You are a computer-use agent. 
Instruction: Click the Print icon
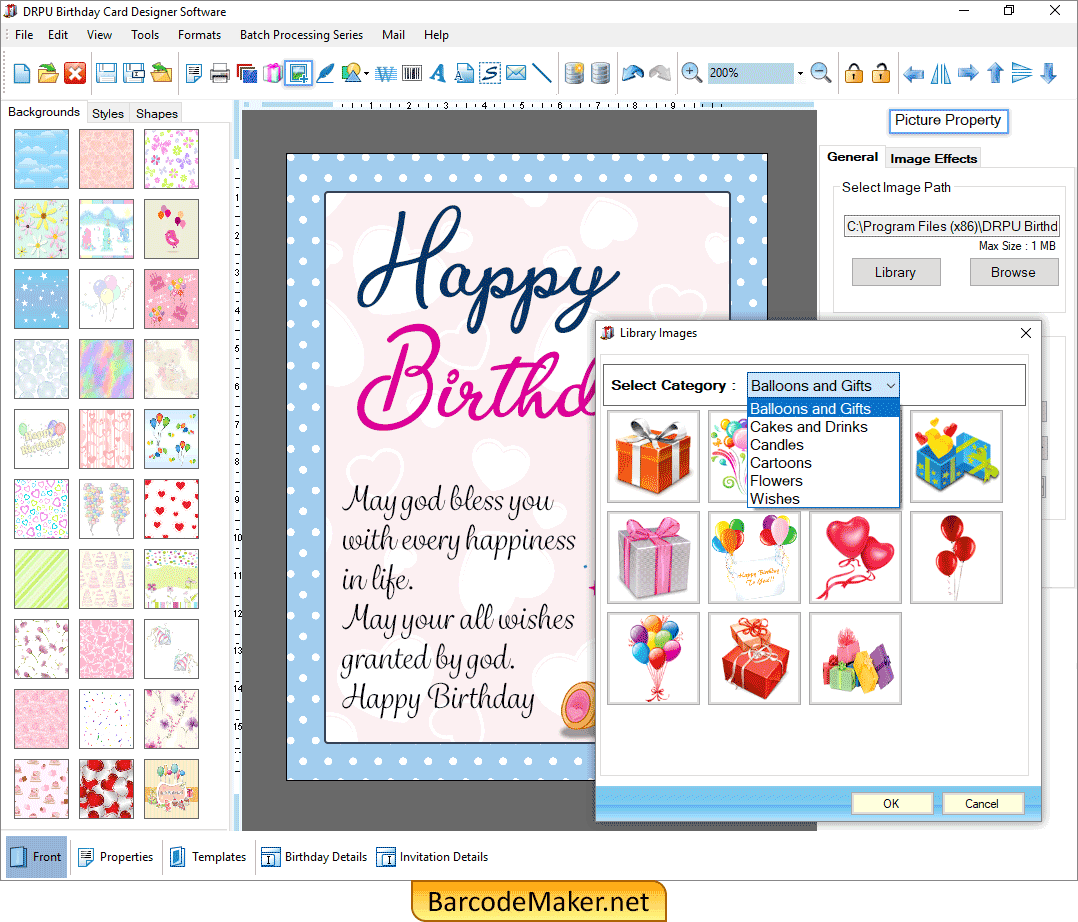(x=220, y=73)
